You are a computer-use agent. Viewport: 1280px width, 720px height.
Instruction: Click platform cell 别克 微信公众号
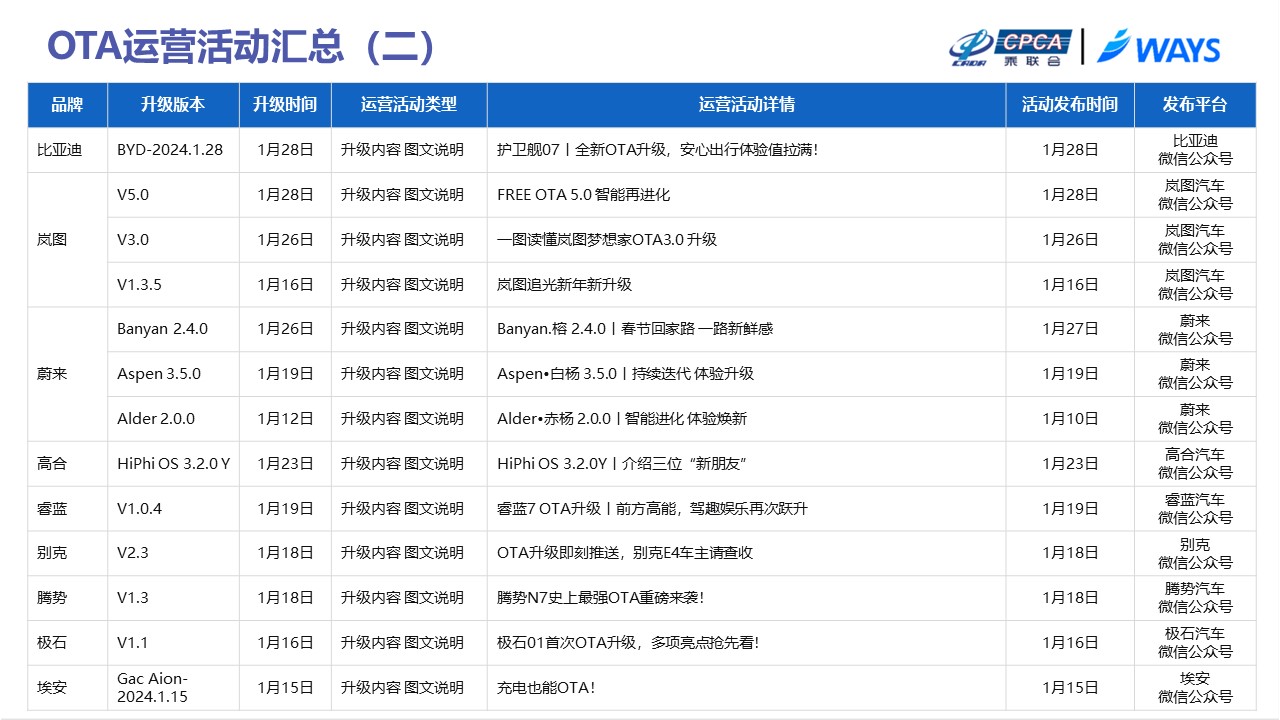[1195, 553]
